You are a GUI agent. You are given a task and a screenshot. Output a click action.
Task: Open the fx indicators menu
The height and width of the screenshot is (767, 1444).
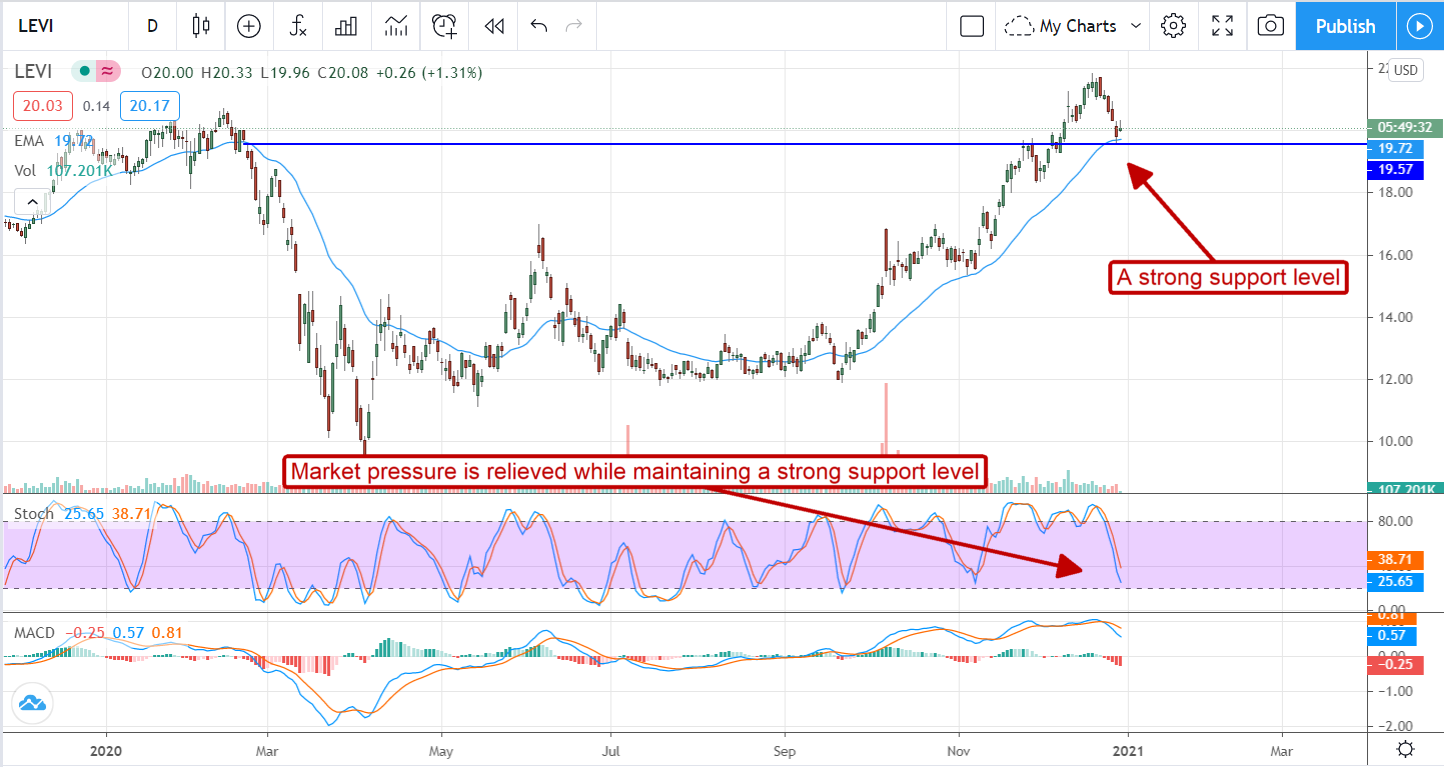pos(298,27)
